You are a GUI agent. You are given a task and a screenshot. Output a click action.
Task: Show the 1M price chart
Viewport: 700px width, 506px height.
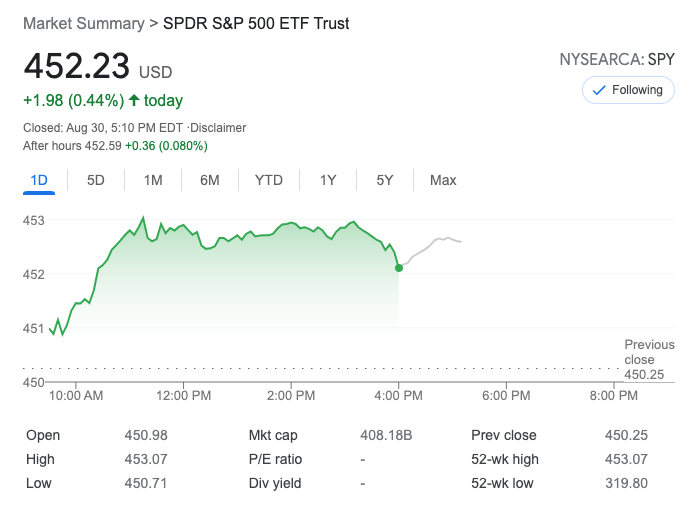point(153,180)
